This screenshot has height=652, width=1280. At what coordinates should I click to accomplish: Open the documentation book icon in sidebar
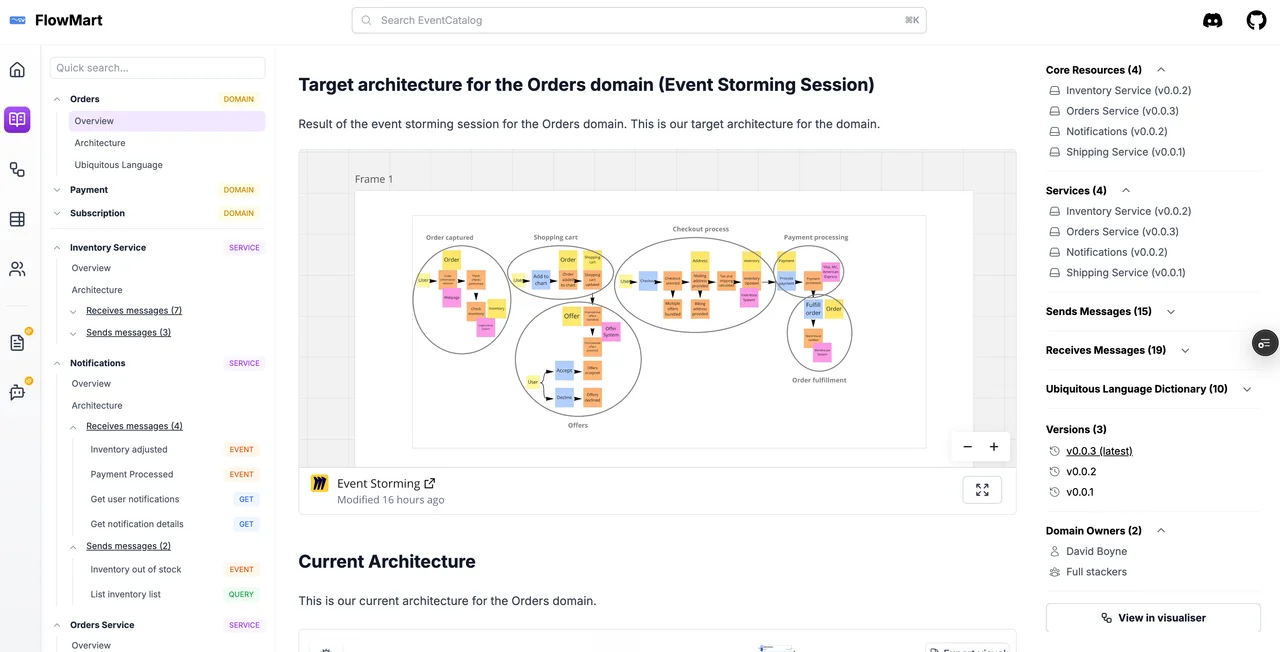point(17,120)
